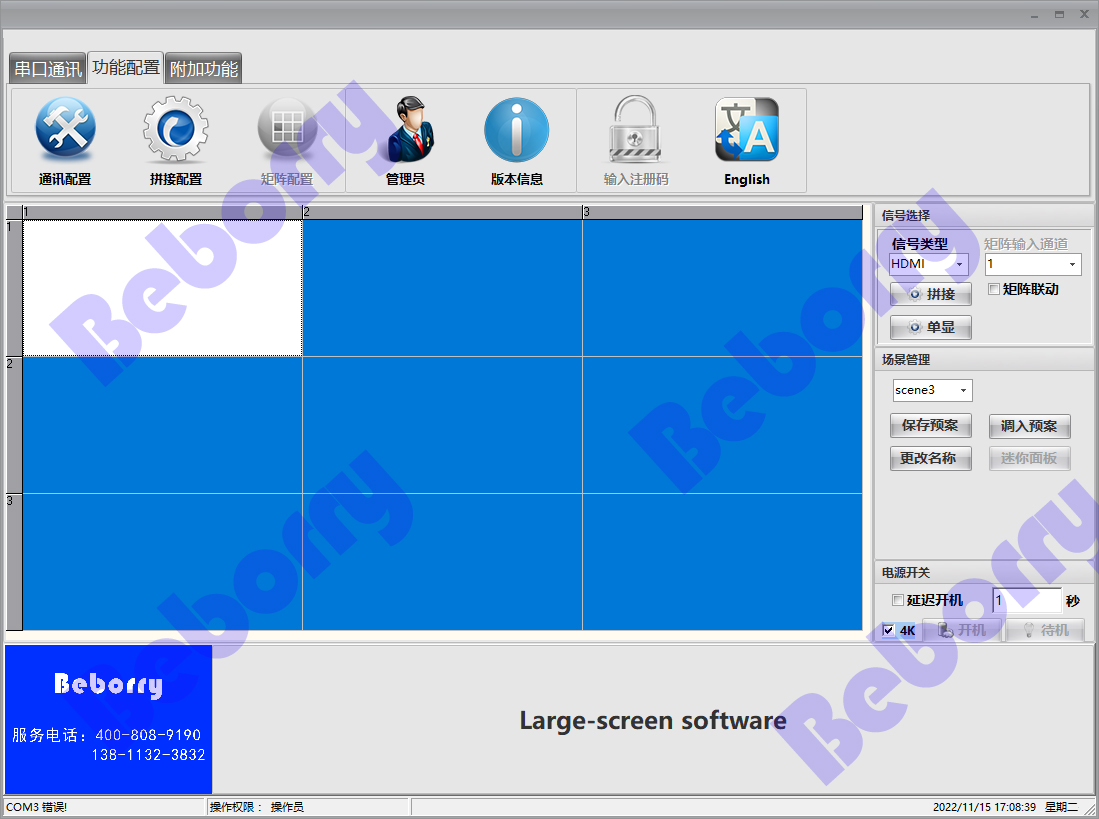This screenshot has width=1099, height=819.
Task: Switch to the 串口通讯 tab
Action: [48, 69]
